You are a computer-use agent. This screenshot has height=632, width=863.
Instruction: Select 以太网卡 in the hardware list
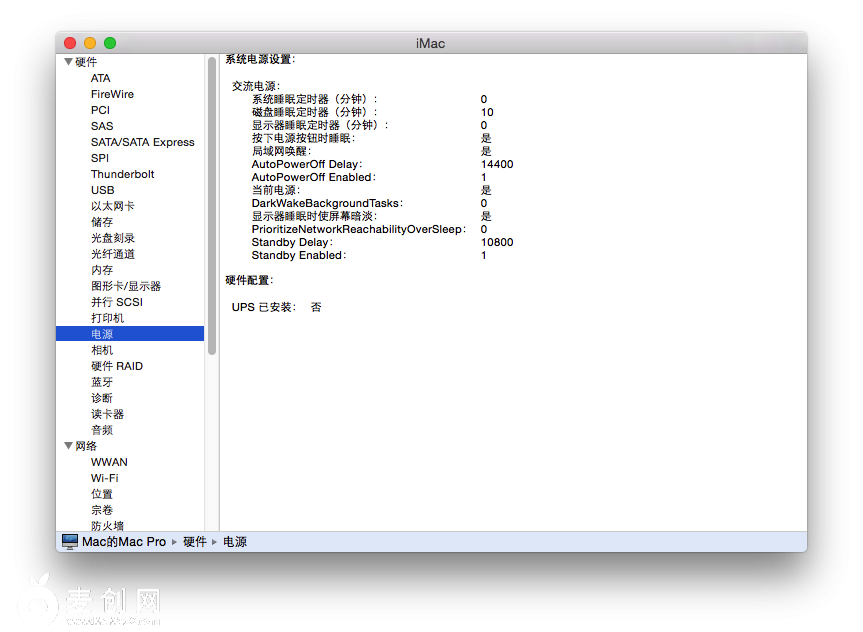(x=112, y=206)
